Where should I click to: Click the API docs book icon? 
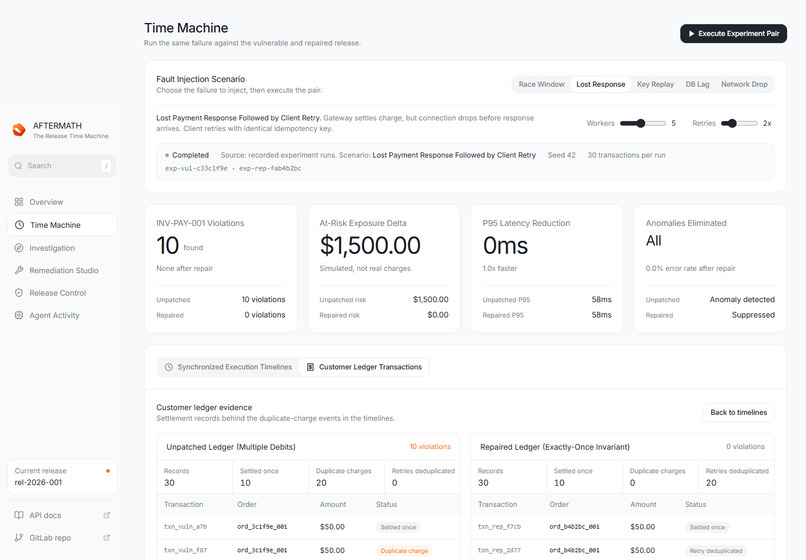[x=19, y=515]
